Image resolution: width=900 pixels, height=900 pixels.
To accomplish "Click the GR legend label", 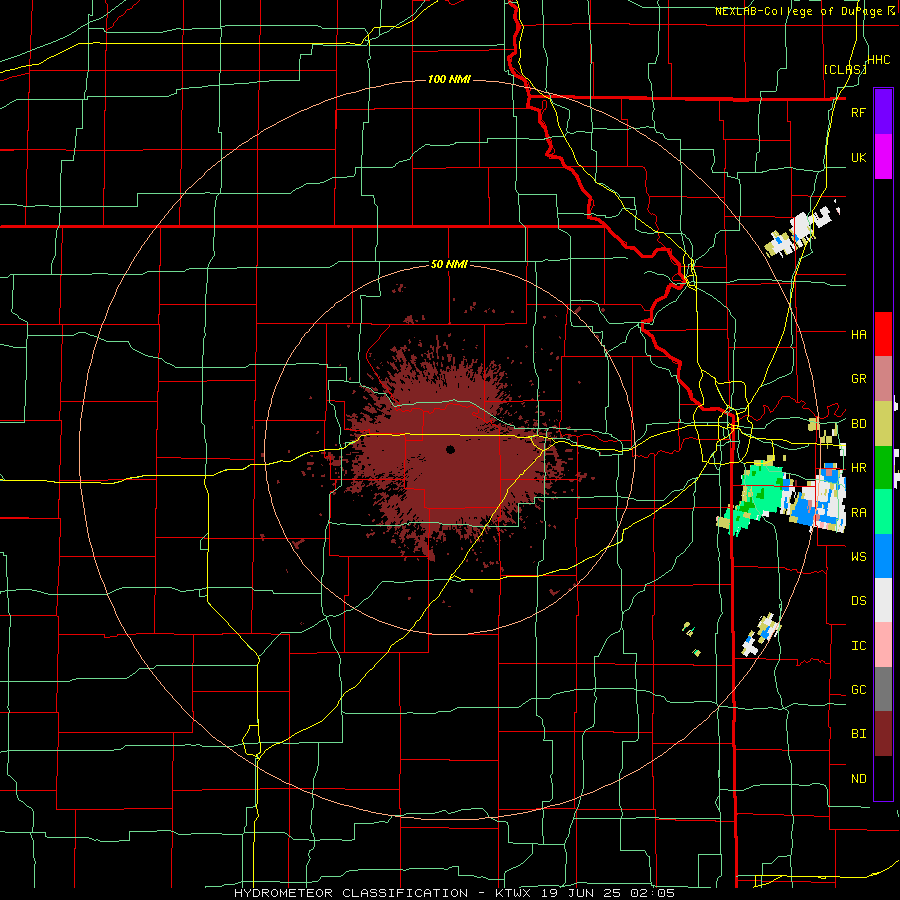I will click(858, 379).
